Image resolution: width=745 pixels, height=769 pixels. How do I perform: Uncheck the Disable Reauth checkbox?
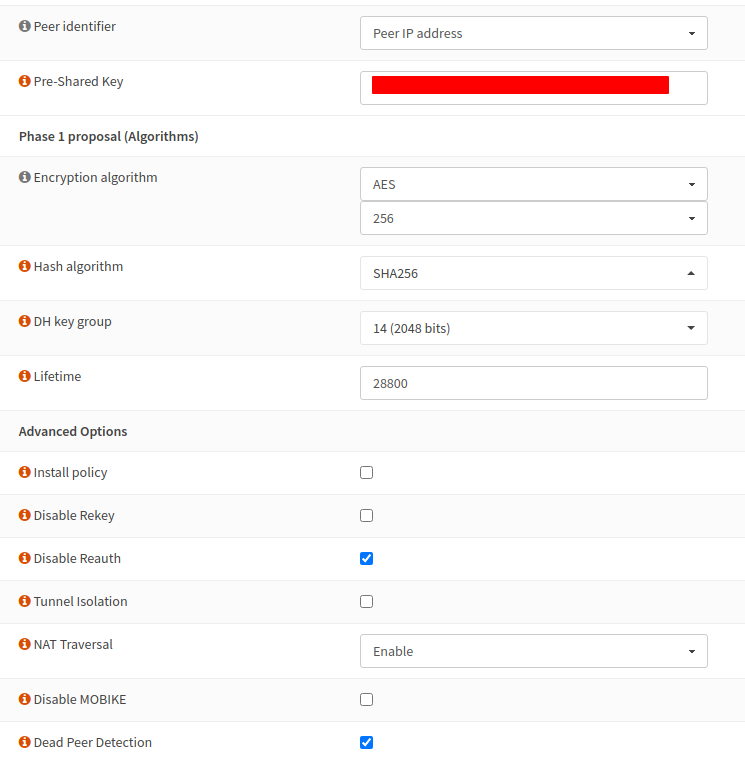click(x=366, y=559)
